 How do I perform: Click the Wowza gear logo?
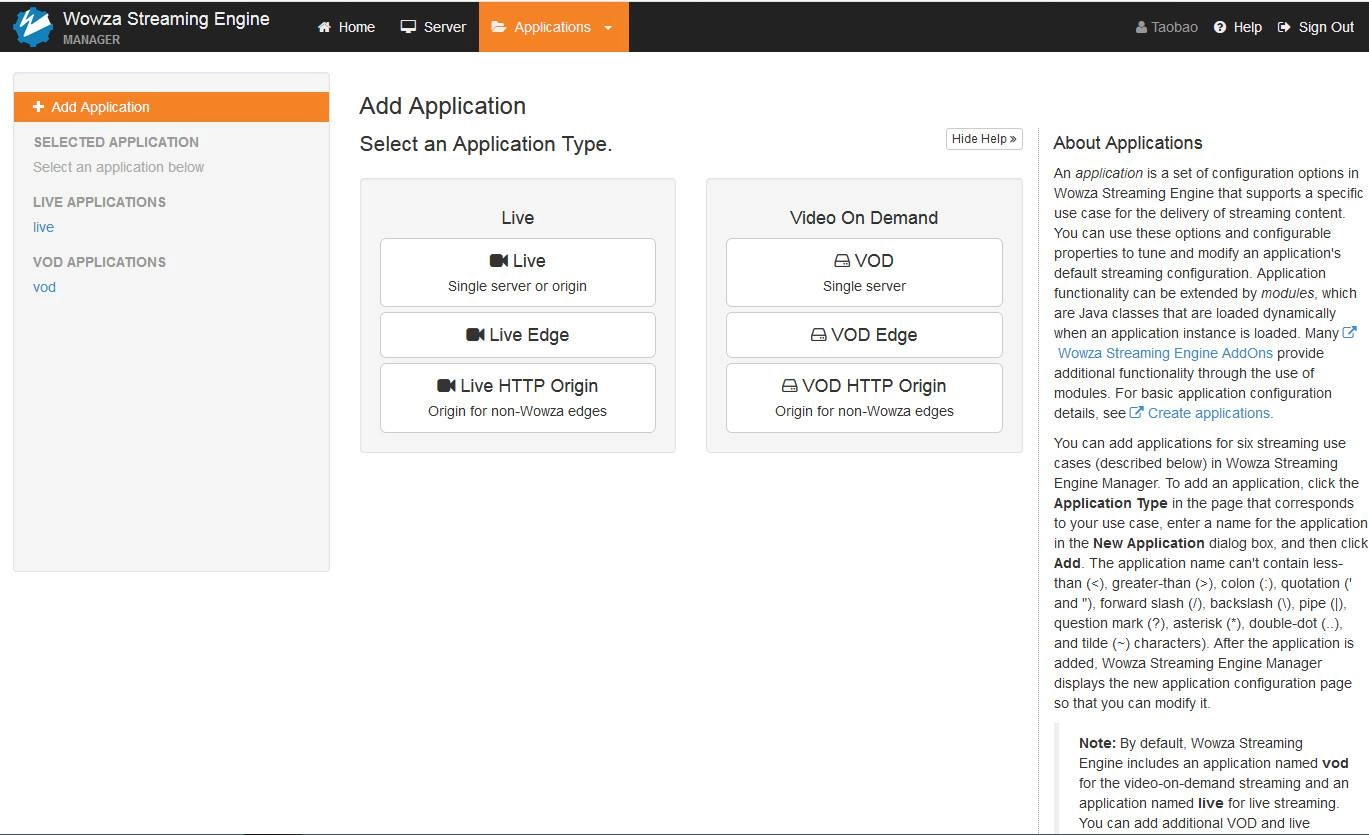33,27
